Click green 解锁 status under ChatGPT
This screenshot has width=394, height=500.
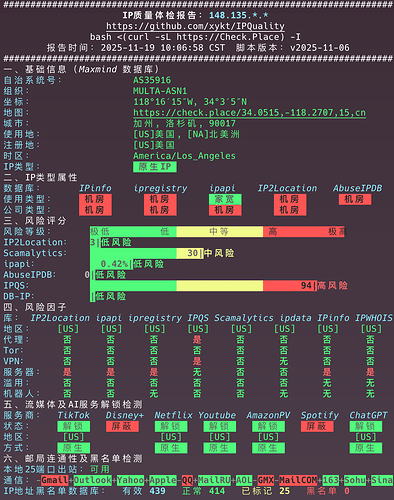click(366, 426)
